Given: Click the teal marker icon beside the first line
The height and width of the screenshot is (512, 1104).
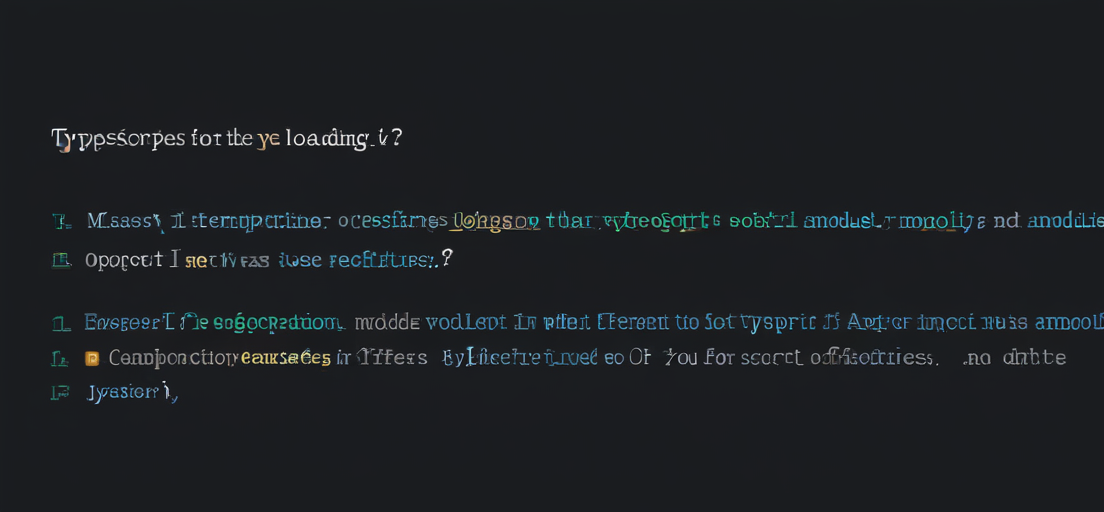Looking at the screenshot, I should click(x=62, y=223).
